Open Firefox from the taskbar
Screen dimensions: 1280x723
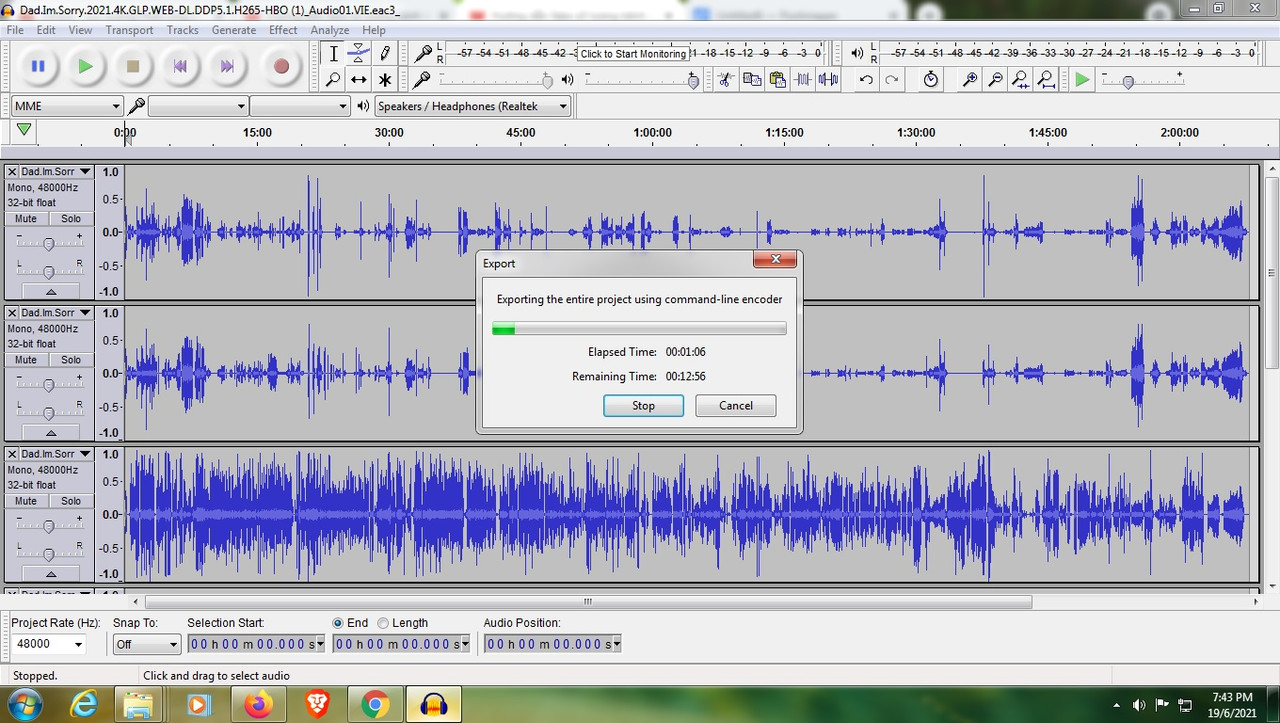[x=258, y=704]
